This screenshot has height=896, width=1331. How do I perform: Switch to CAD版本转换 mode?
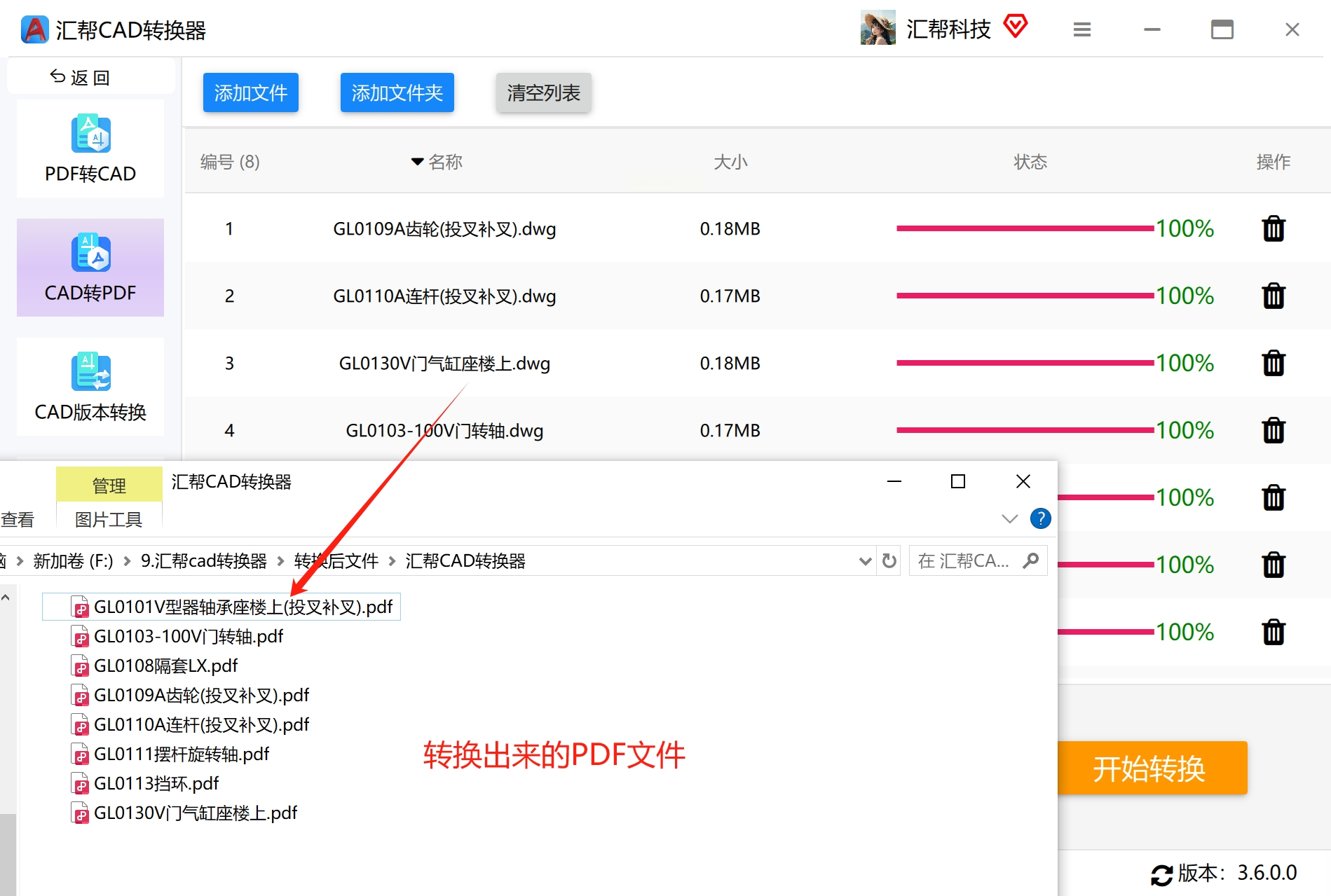(90, 387)
